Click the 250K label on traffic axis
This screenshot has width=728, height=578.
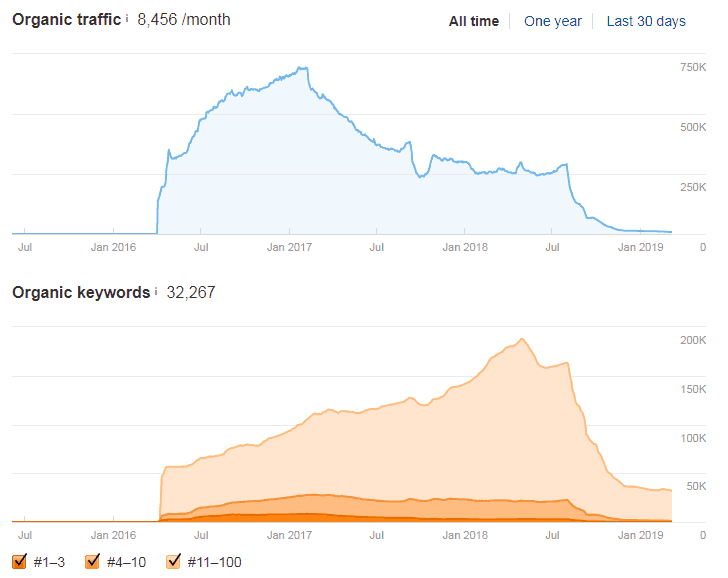[693, 187]
